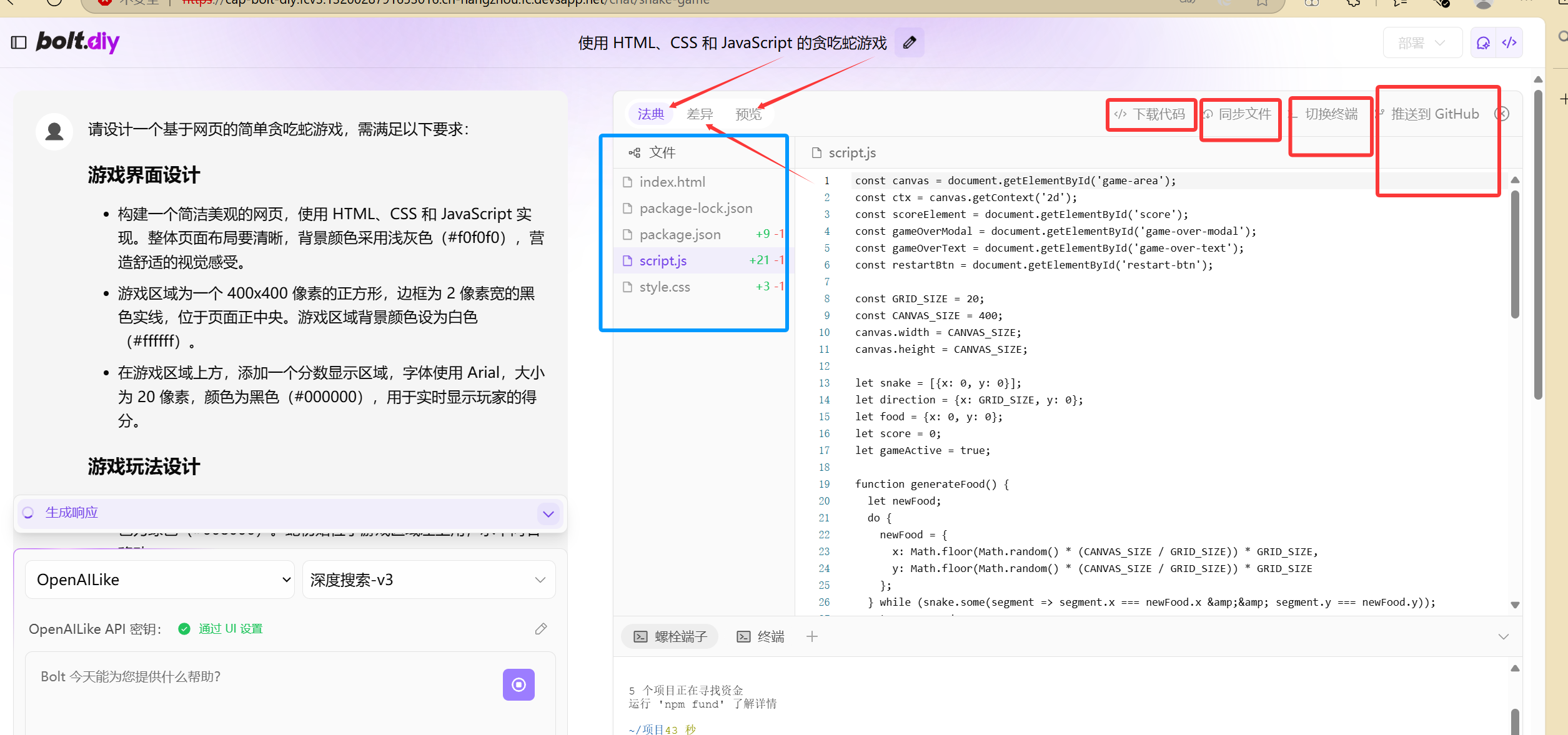Collapse the terminal panel with its chevron
This screenshot has height=735, width=1568.
click(x=1503, y=636)
